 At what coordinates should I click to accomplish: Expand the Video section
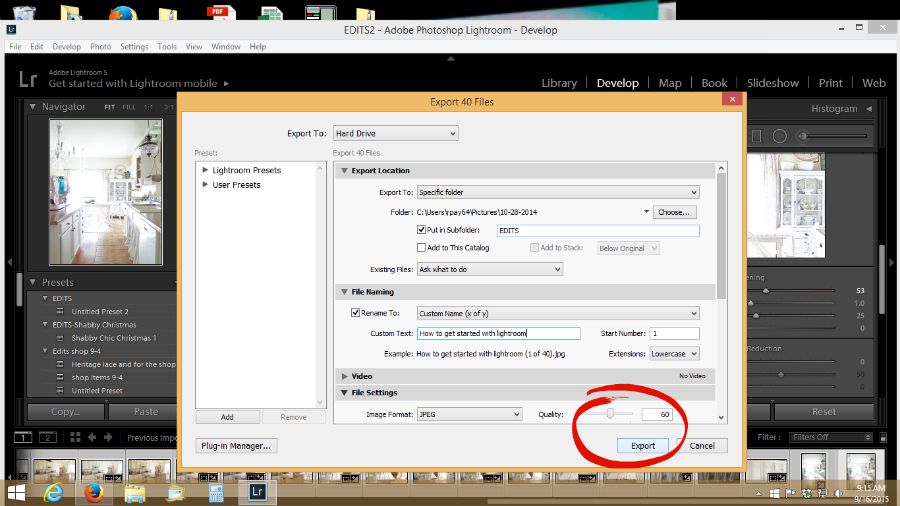pyautogui.click(x=344, y=376)
